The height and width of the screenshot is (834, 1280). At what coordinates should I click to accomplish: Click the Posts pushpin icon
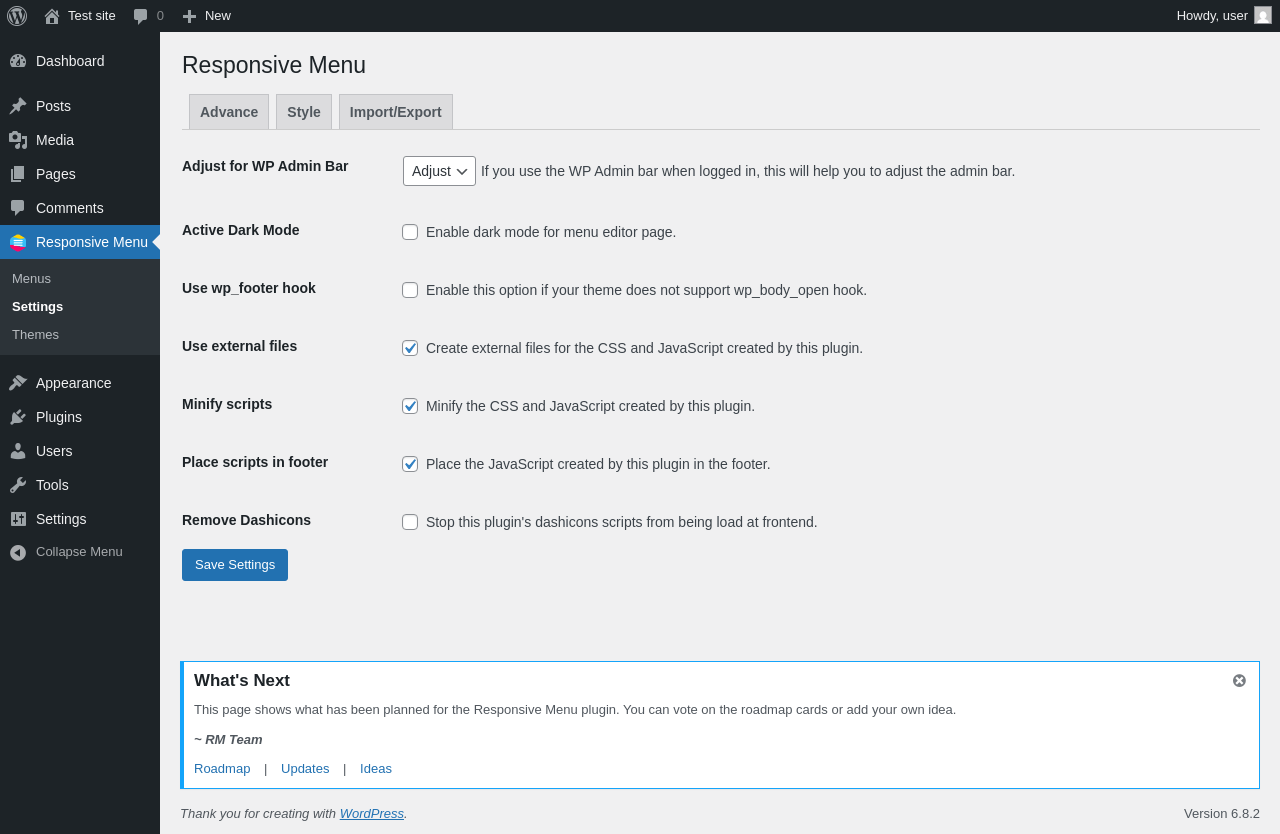[x=18, y=106]
